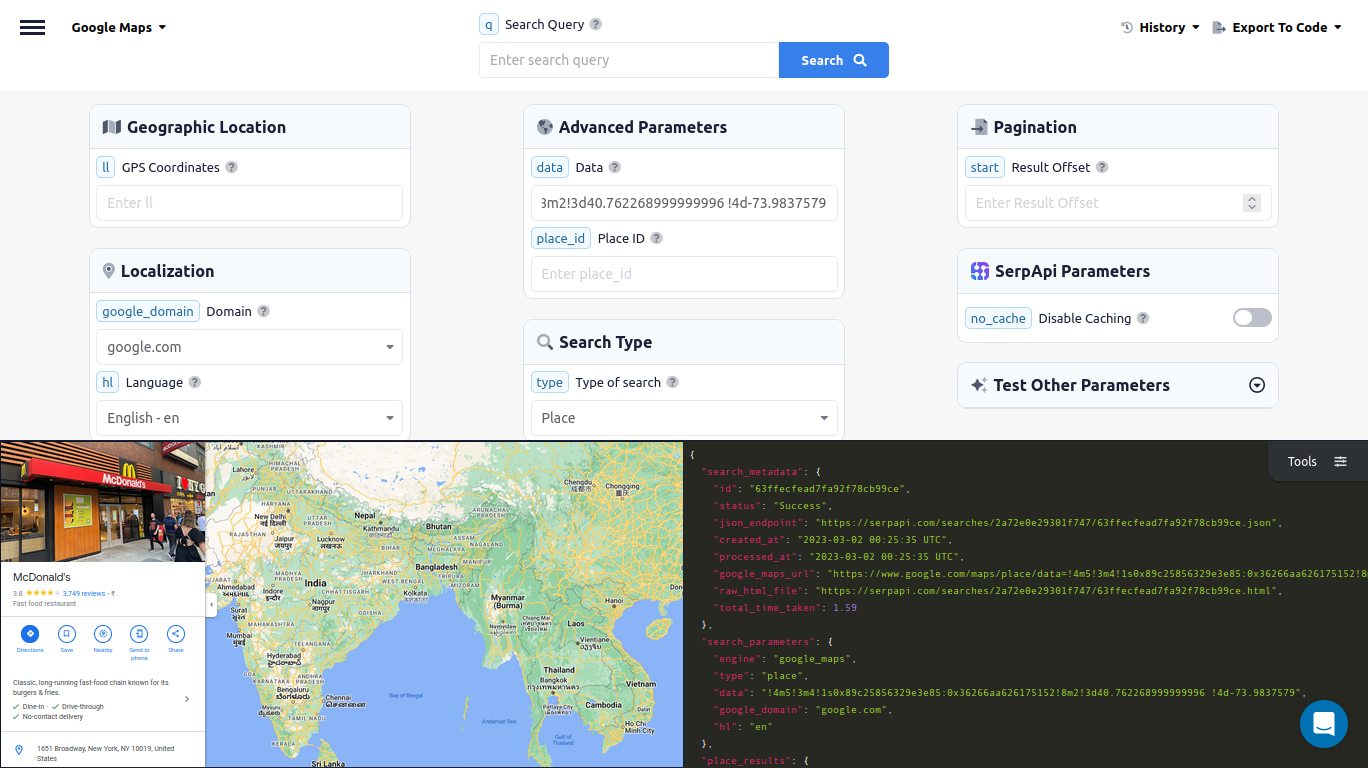Open the Tools panel button
This screenshot has height=768, width=1368.
pyautogui.click(x=1318, y=461)
